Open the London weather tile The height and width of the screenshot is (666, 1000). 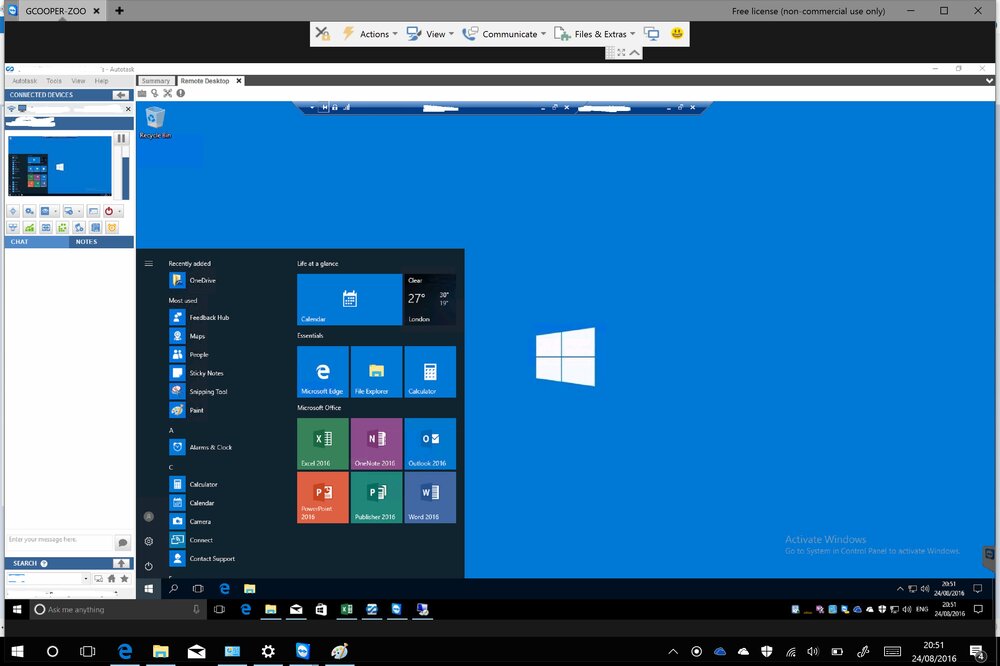[x=430, y=299]
